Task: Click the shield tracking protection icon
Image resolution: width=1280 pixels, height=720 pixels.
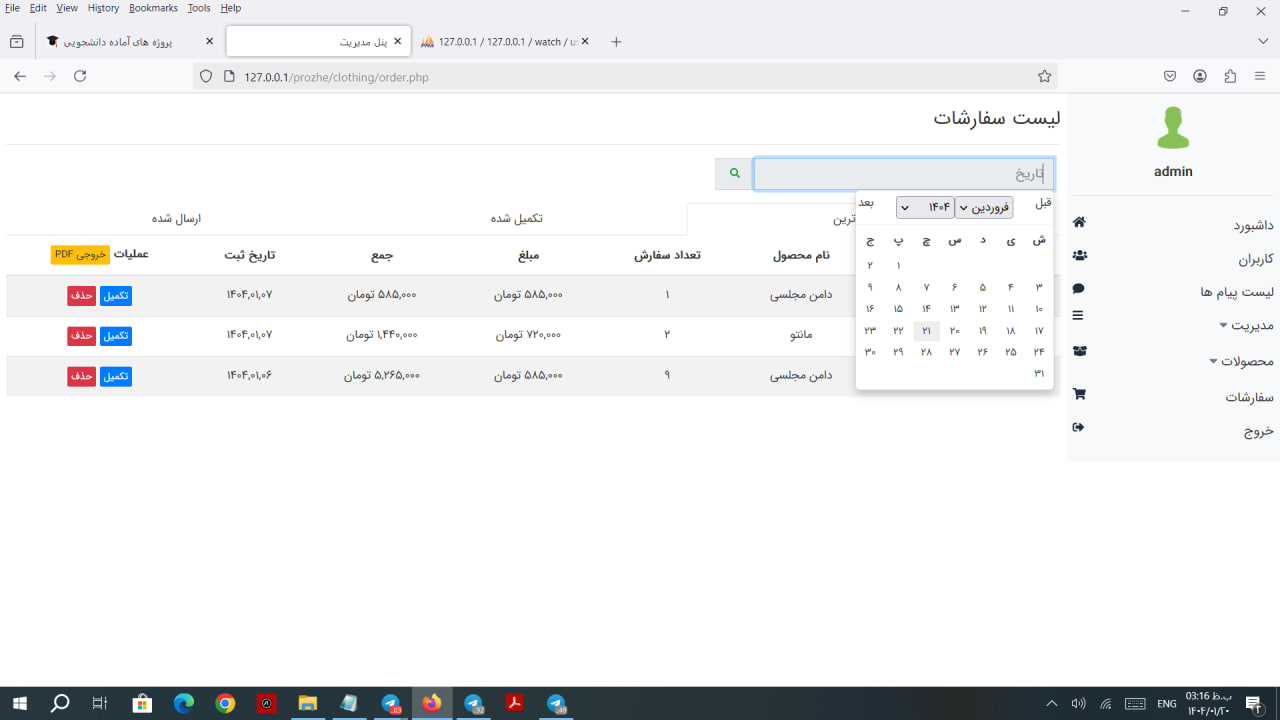Action: click(206, 76)
